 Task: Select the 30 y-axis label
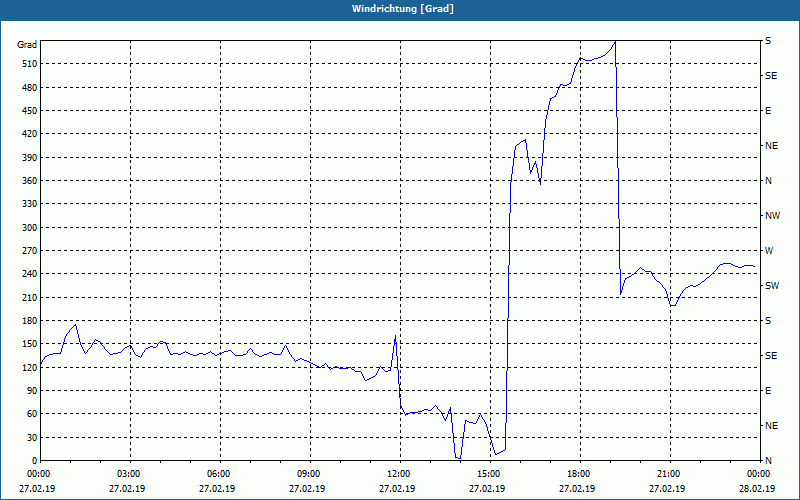tap(31, 437)
